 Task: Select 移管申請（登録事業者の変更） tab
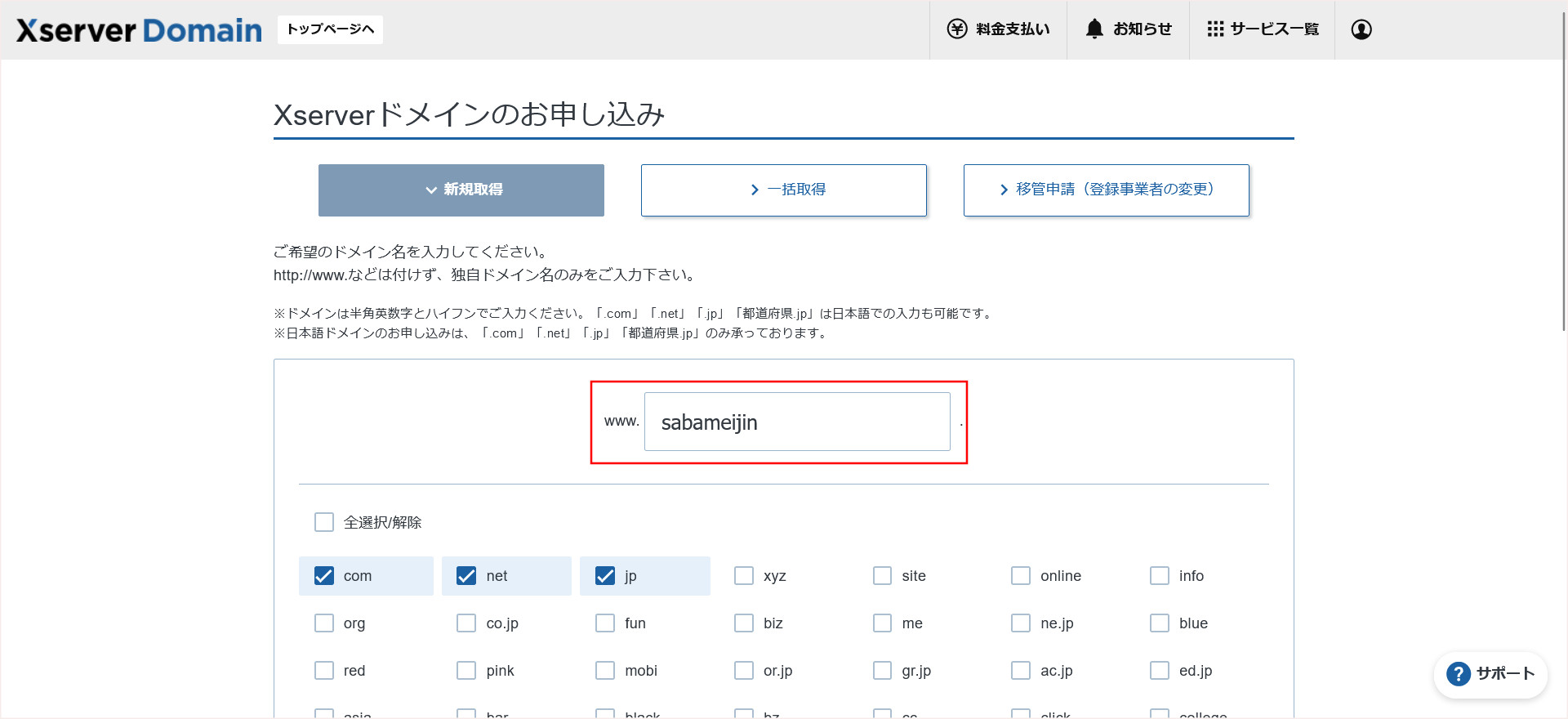click(x=1107, y=190)
